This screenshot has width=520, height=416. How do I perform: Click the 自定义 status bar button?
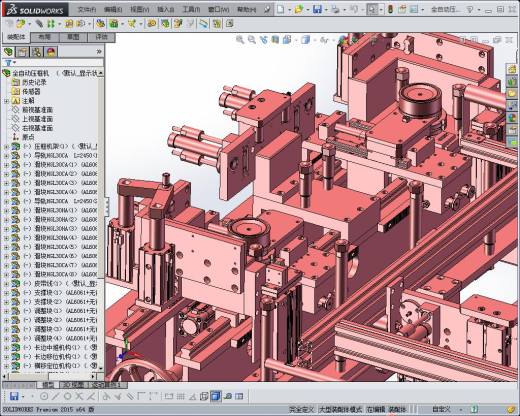click(441, 409)
